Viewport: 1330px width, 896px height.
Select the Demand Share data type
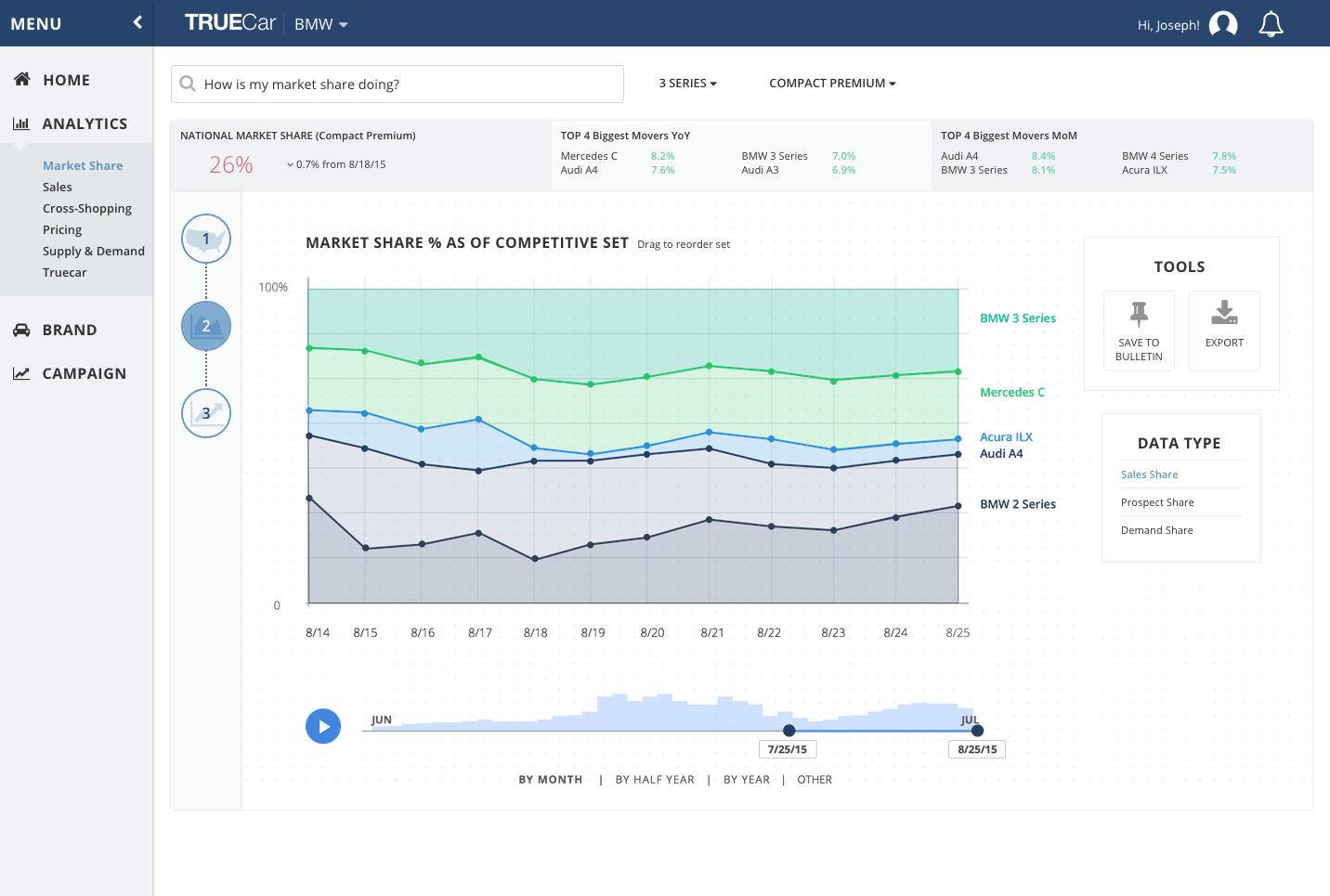tap(1156, 530)
